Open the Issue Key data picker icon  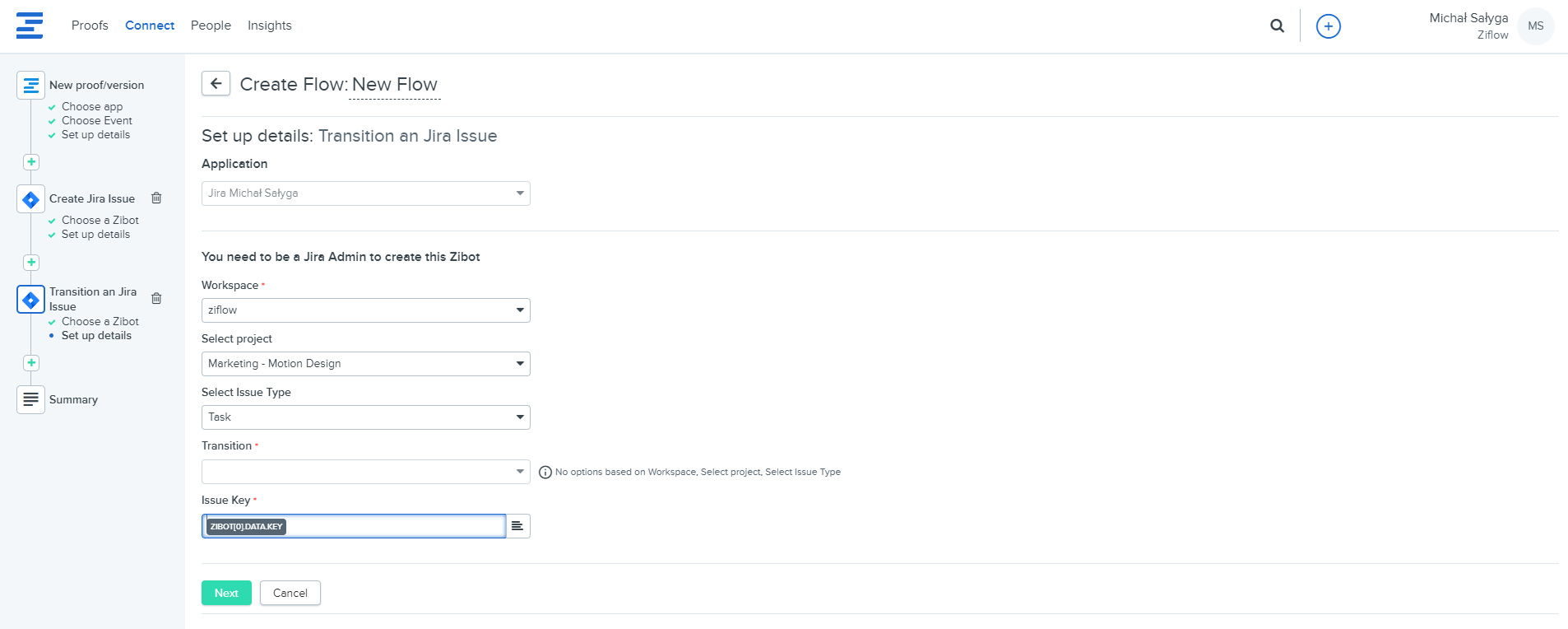click(x=517, y=526)
